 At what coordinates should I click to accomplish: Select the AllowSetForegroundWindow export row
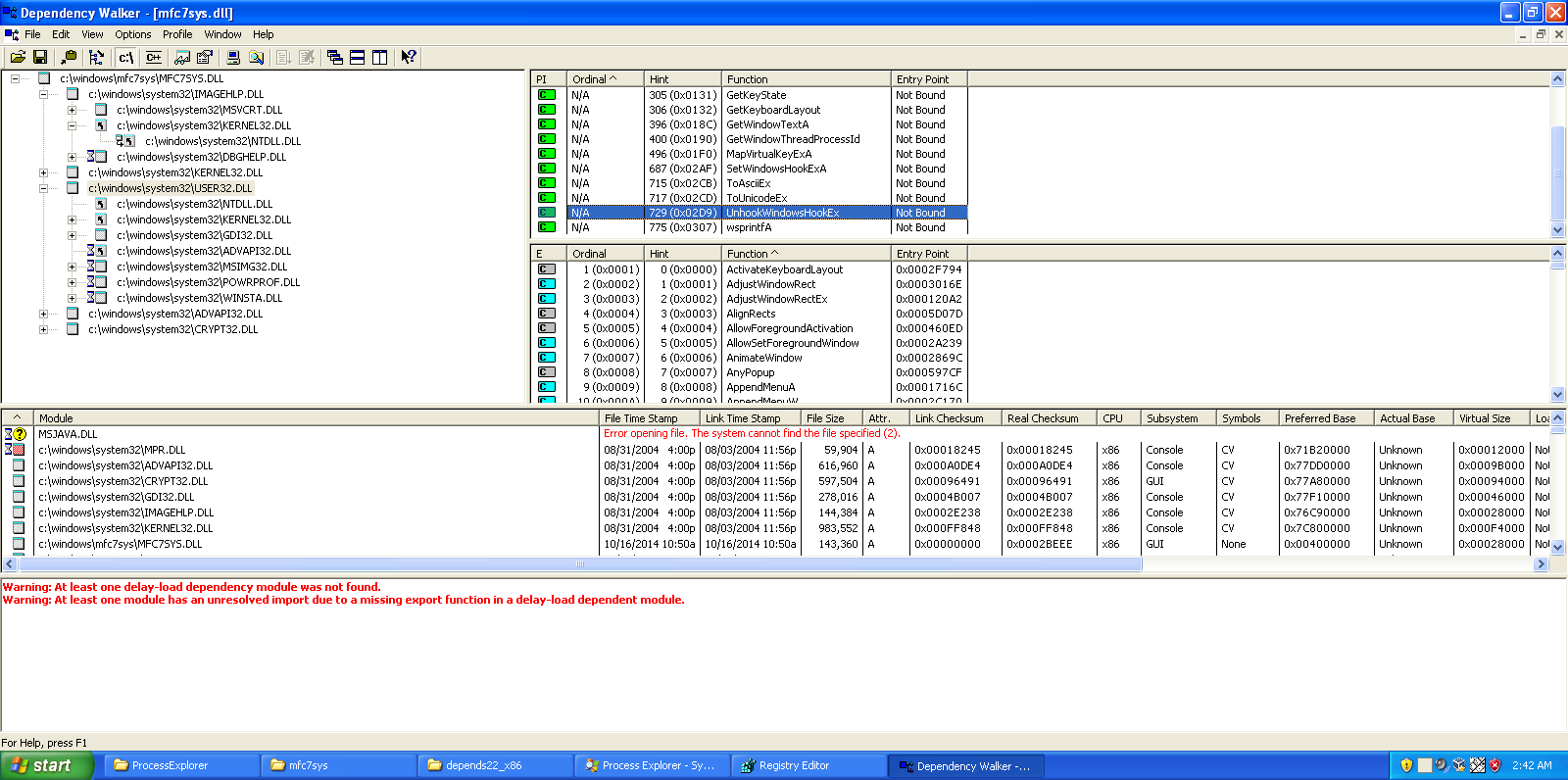[x=750, y=343]
